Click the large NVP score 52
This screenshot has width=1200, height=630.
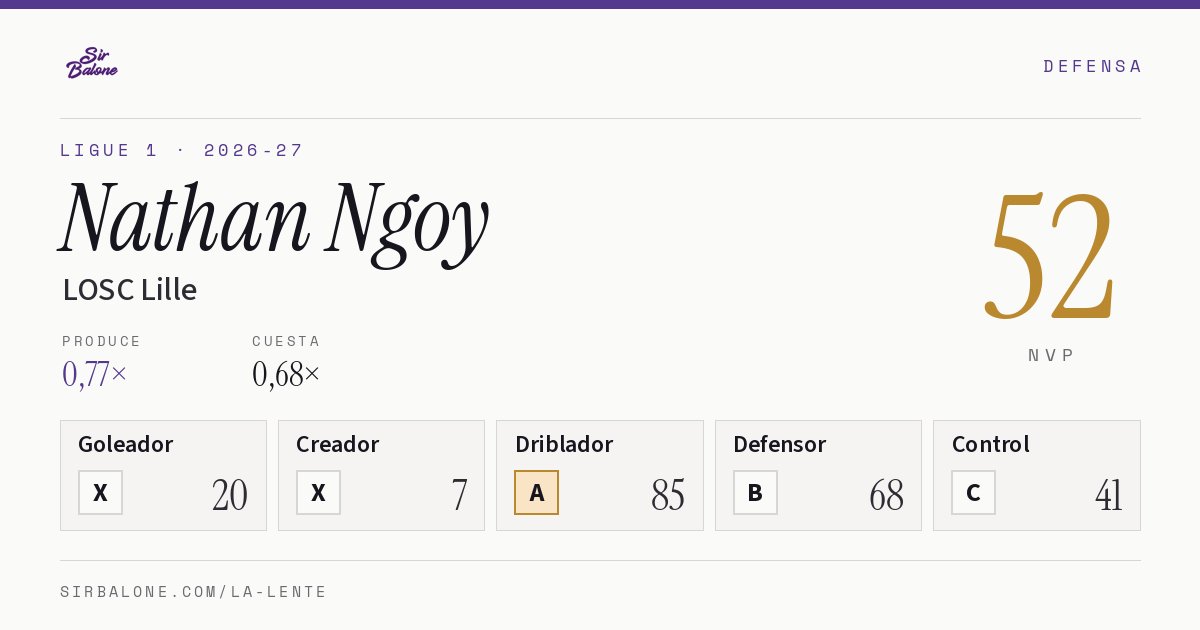pyautogui.click(x=1050, y=255)
